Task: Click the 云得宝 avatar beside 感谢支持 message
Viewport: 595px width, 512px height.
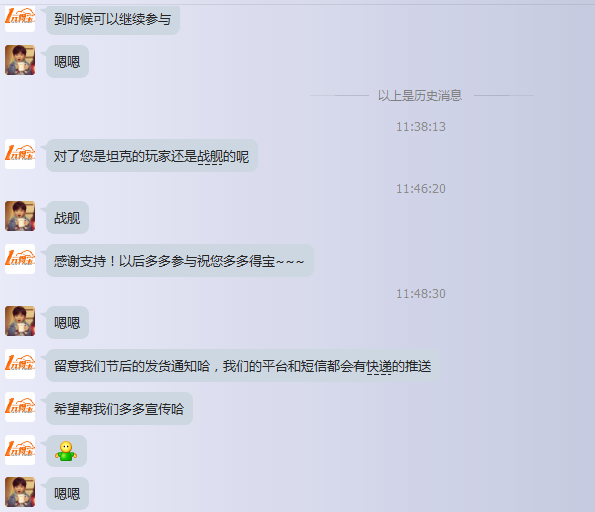Action: point(20,259)
